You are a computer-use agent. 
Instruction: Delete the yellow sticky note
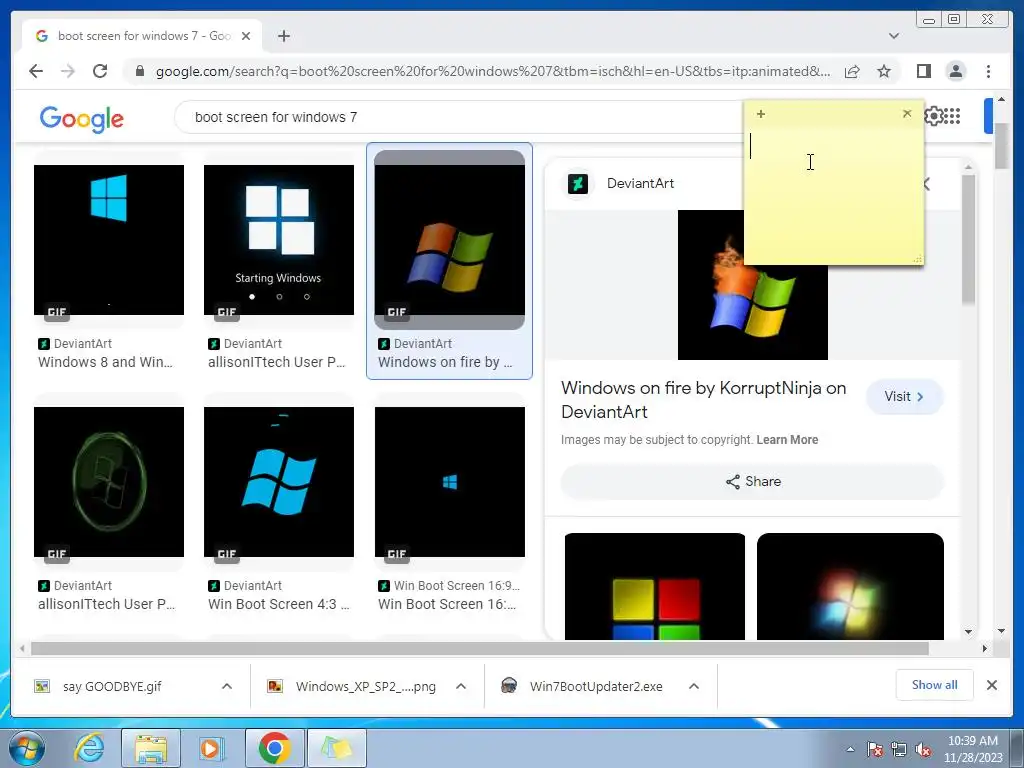tap(906, 114)
